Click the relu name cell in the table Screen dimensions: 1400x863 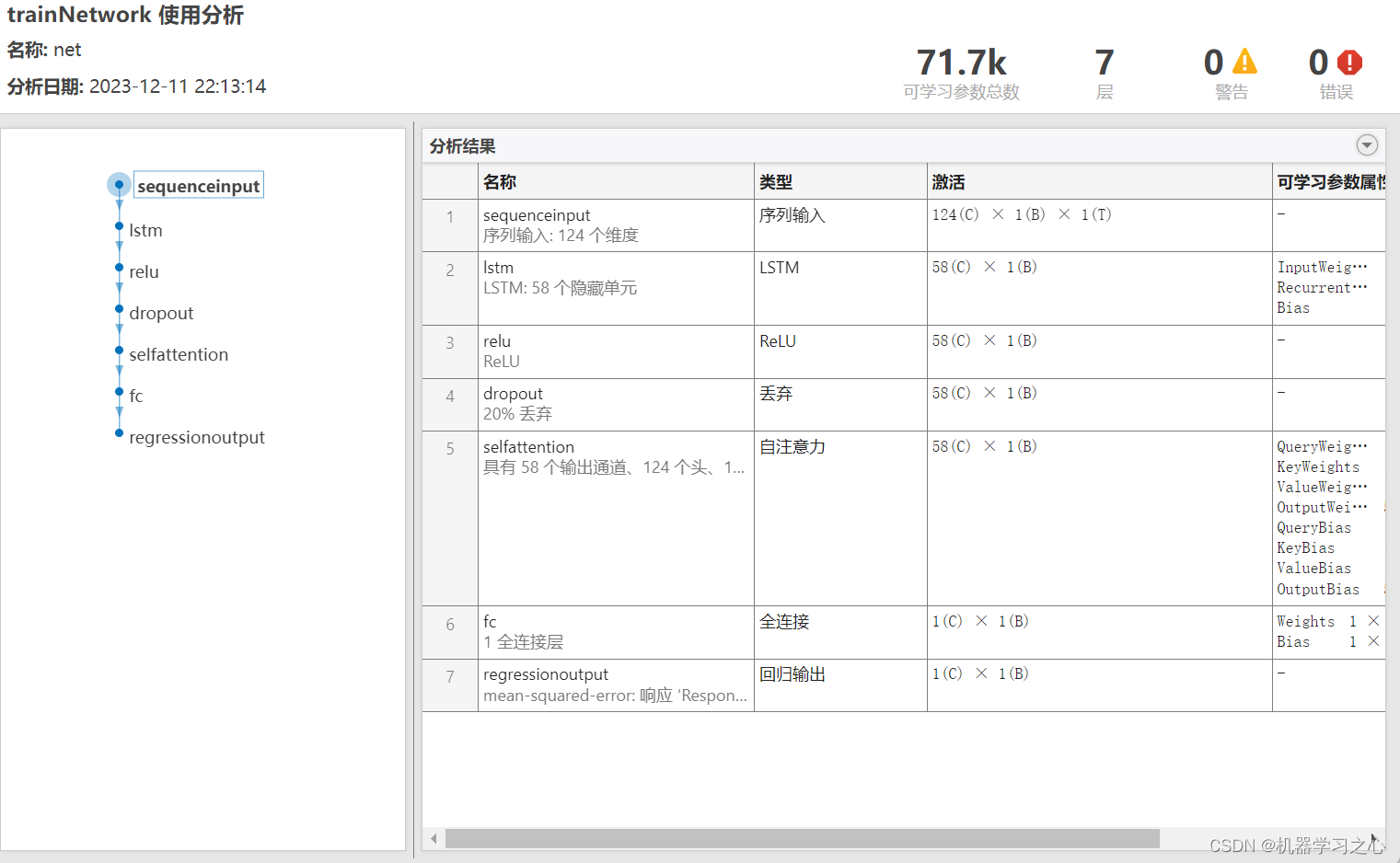pyautogui.click(x=616, y=351)
